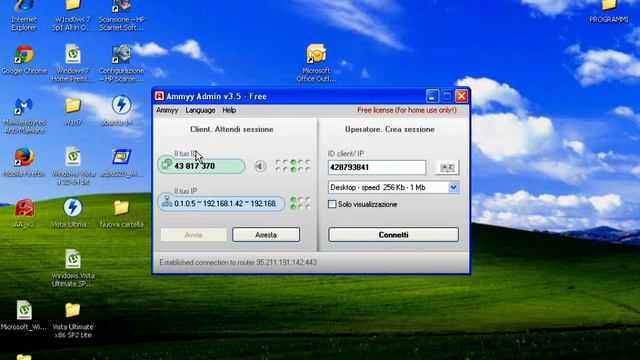Enable Solo visualizzazione checkbox

coord(332,204)
